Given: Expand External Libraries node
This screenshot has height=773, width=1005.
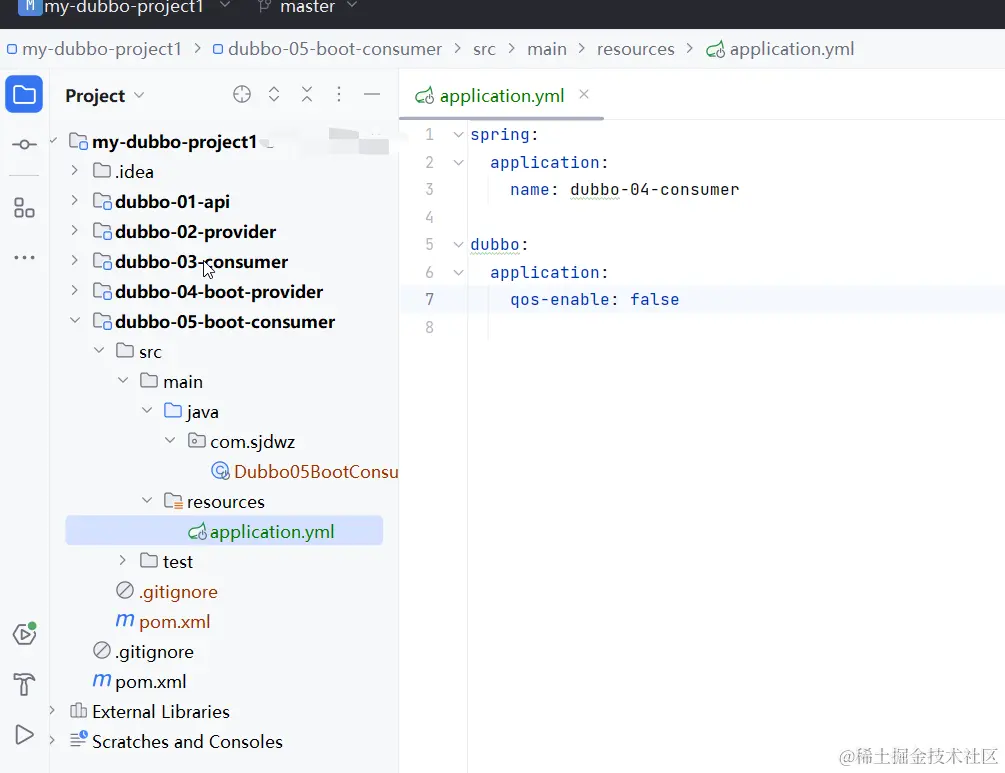Looking at the screenshot, I should click(x=52, y=711).
